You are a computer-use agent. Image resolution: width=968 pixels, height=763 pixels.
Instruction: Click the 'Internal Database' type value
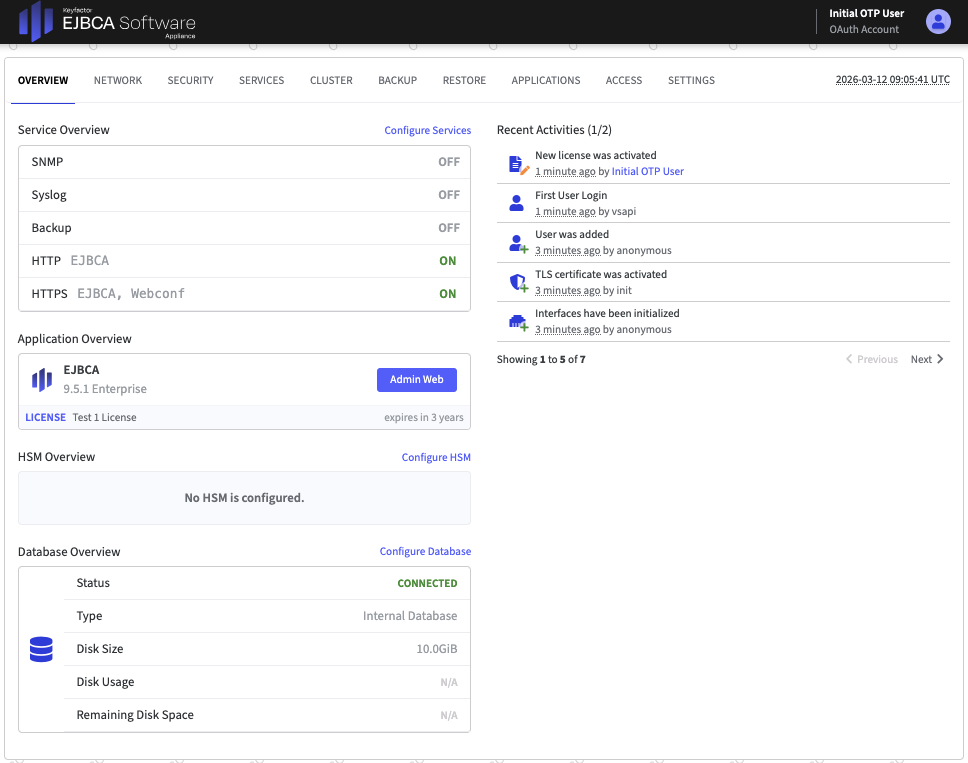coord(410,616)
